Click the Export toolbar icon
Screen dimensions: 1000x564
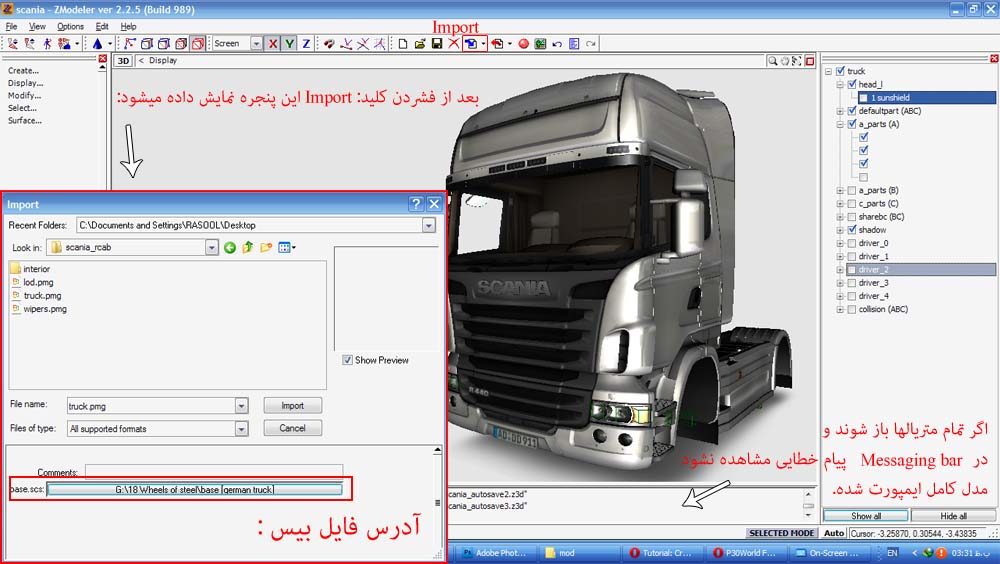[497, 43]
